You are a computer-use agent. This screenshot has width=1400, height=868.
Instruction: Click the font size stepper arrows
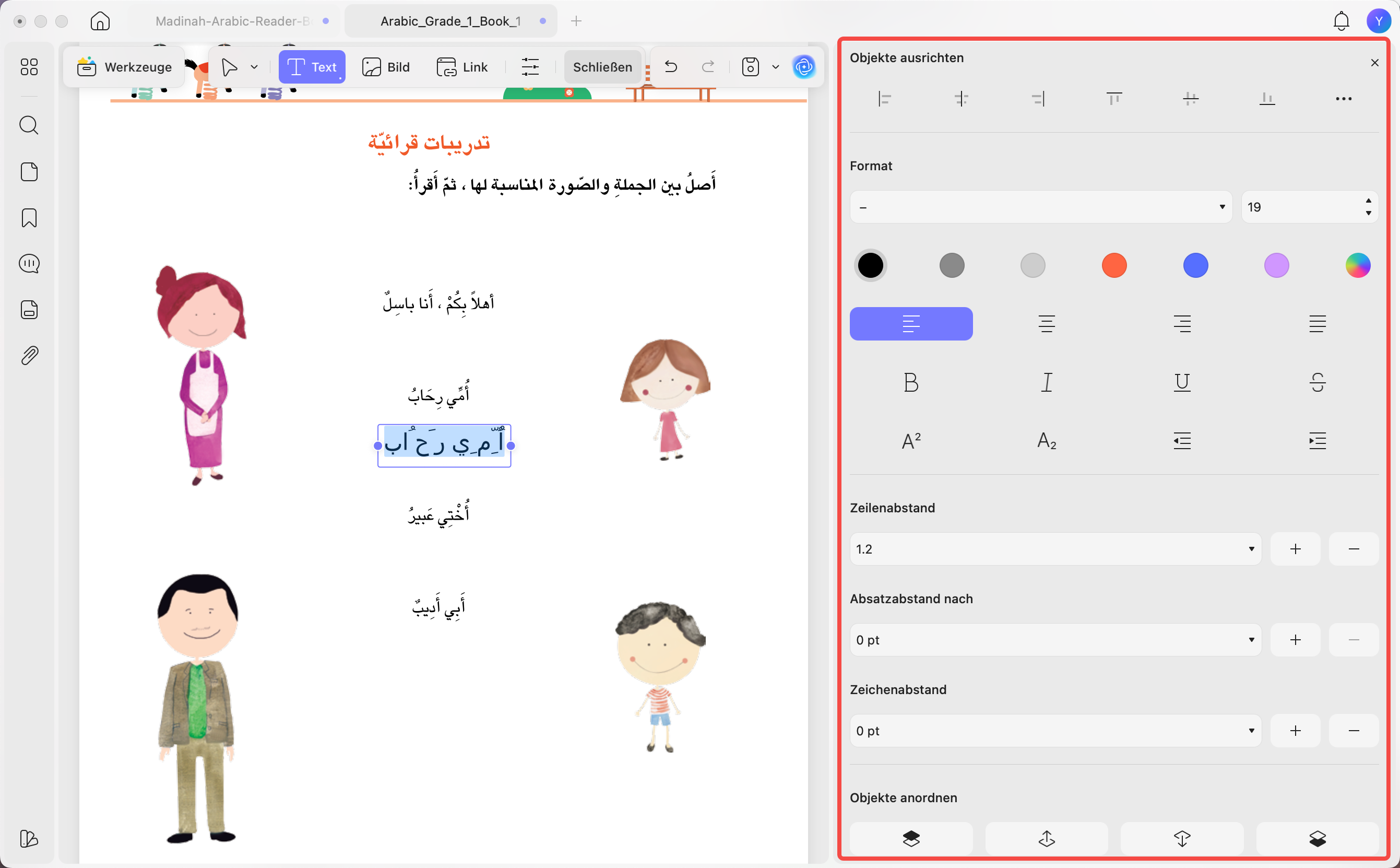pyautogui.click(x=1369, y=207)
